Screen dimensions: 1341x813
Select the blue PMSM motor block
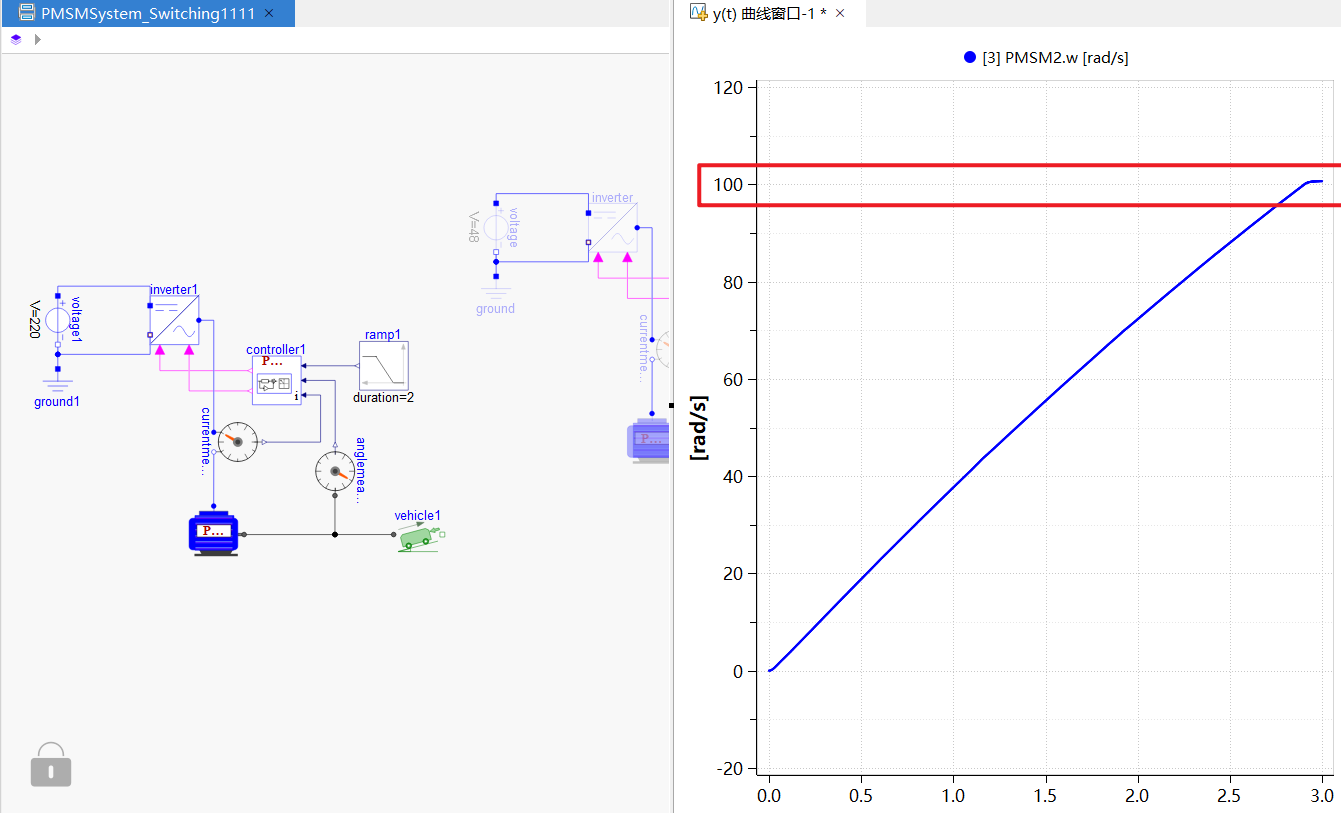coord(214,534)
